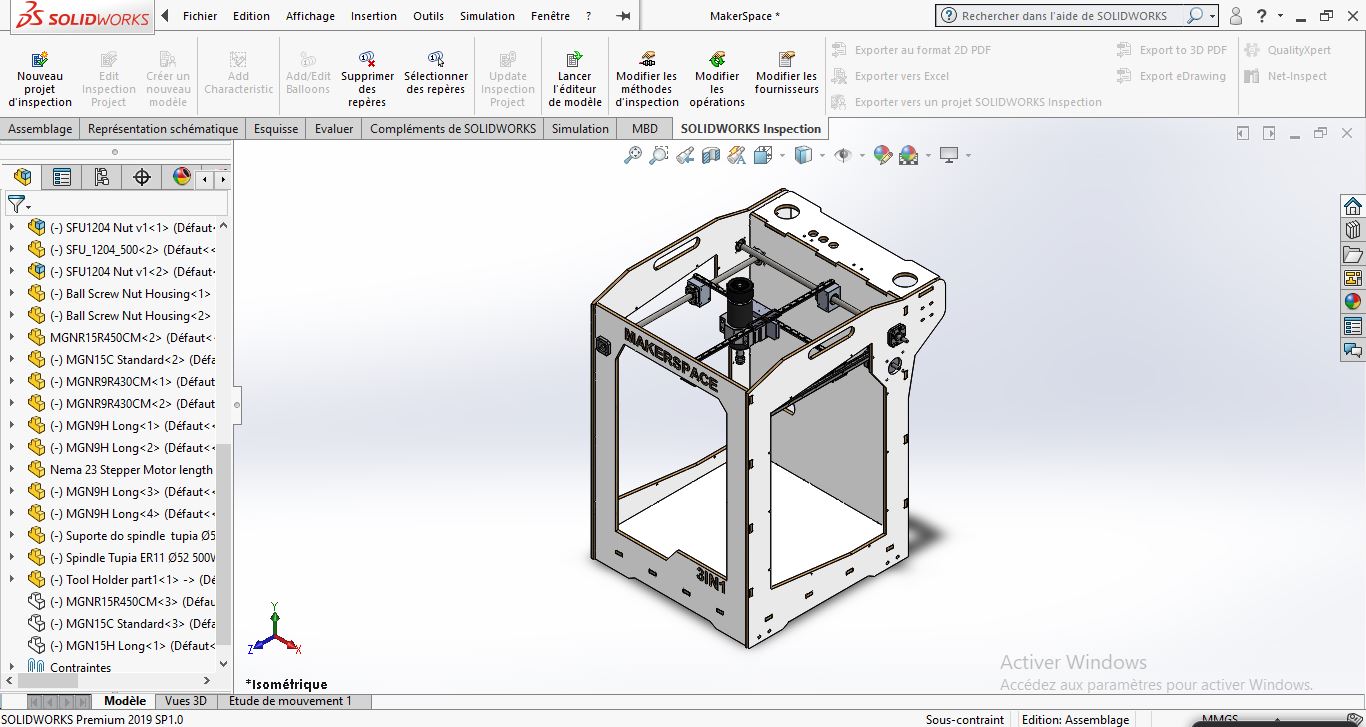This screenshot has height=727, width=1366.
Task: Open the Fenêtre menu
Action: click(550, 16)
